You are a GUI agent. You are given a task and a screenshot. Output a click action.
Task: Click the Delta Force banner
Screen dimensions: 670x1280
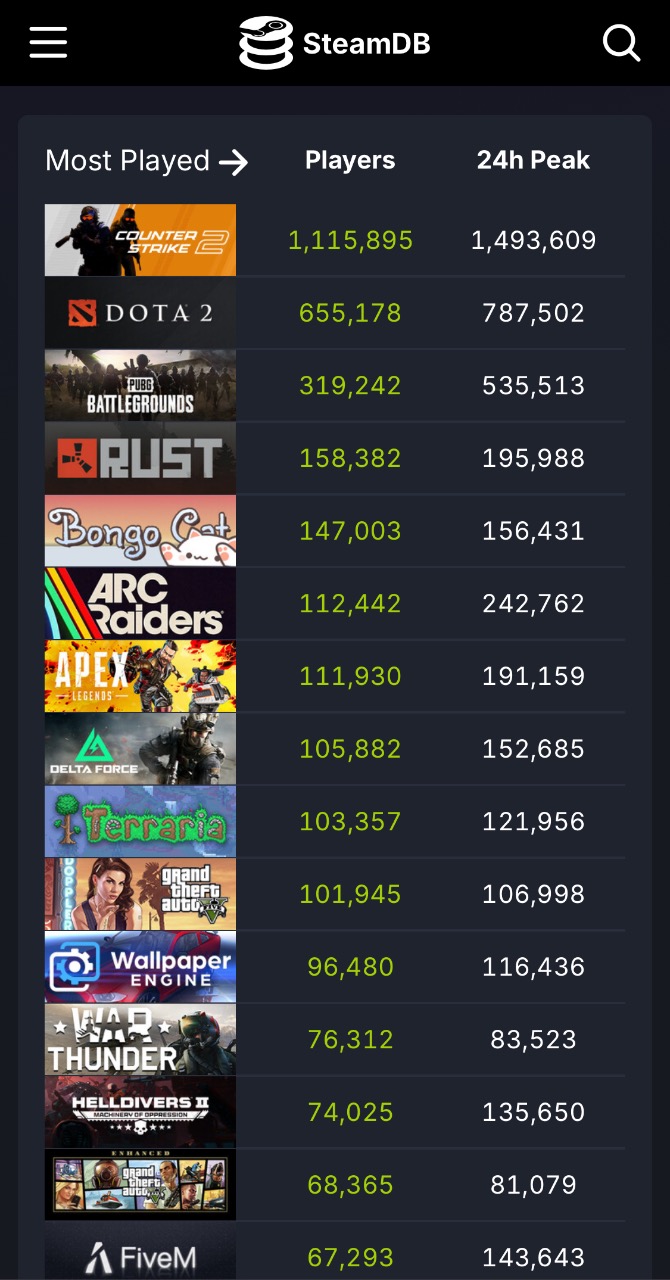point(140,749)
